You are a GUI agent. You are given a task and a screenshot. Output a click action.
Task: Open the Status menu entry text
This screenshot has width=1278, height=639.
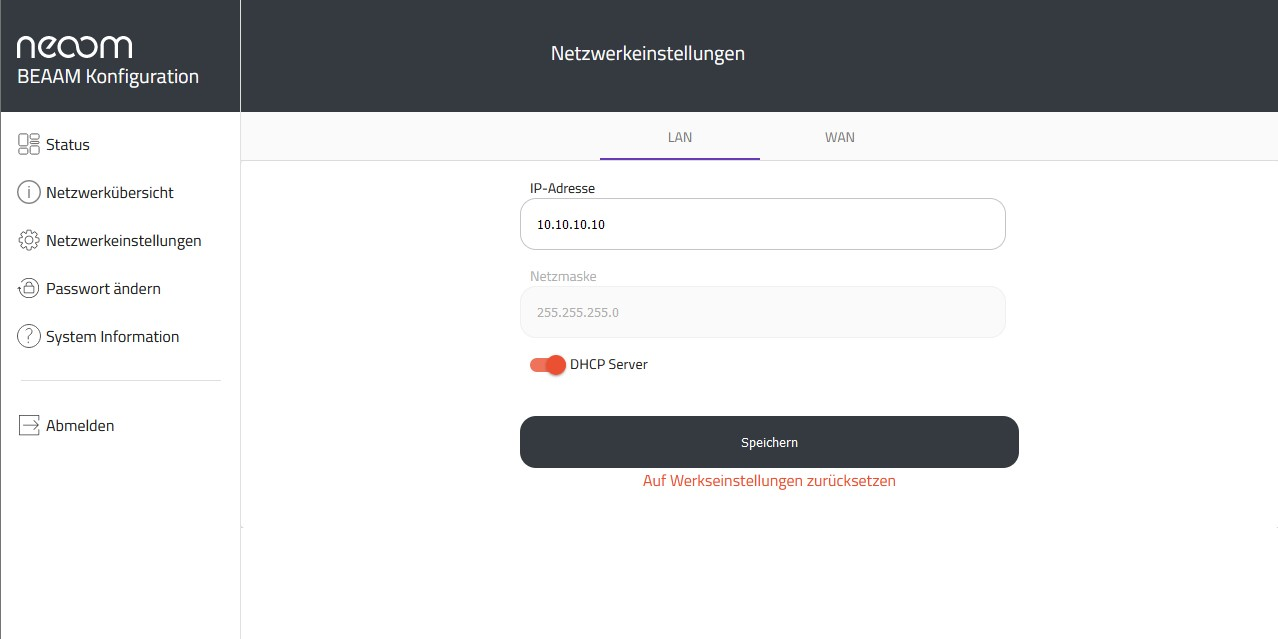point(68,145)
